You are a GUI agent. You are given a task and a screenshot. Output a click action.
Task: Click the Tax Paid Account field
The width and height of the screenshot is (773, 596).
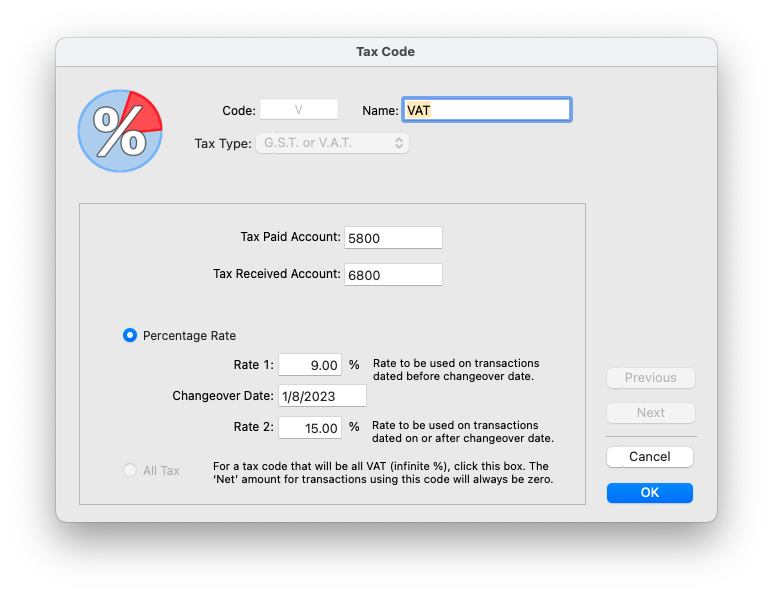pyautogui.click(x=393, y=238)
